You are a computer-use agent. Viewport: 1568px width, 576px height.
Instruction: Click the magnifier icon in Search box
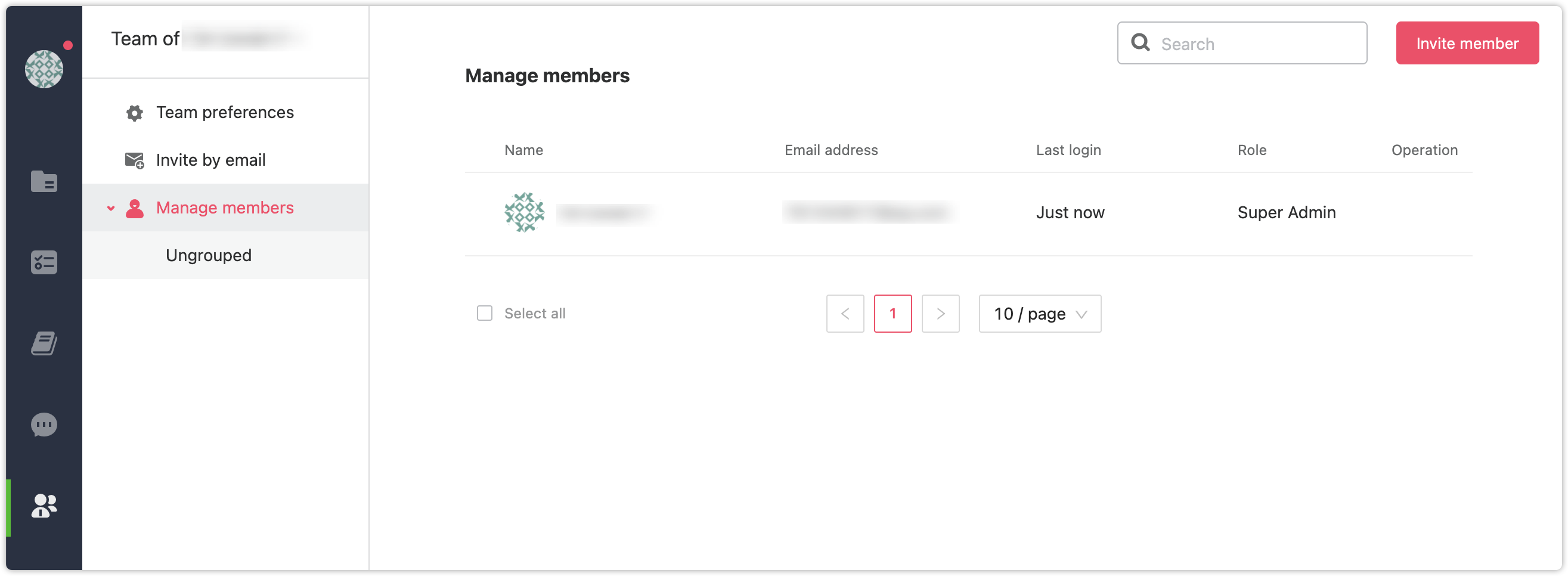pos(1140,42)
